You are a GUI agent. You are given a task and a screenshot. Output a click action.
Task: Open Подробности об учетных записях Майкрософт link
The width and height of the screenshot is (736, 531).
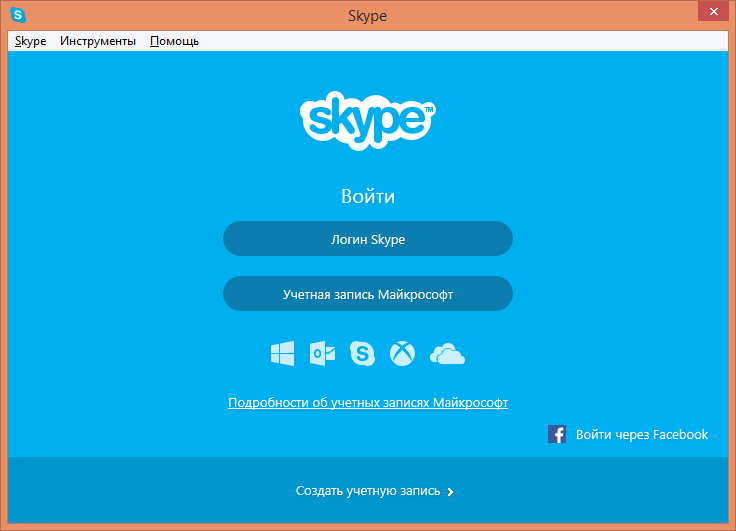coord(368,402)
